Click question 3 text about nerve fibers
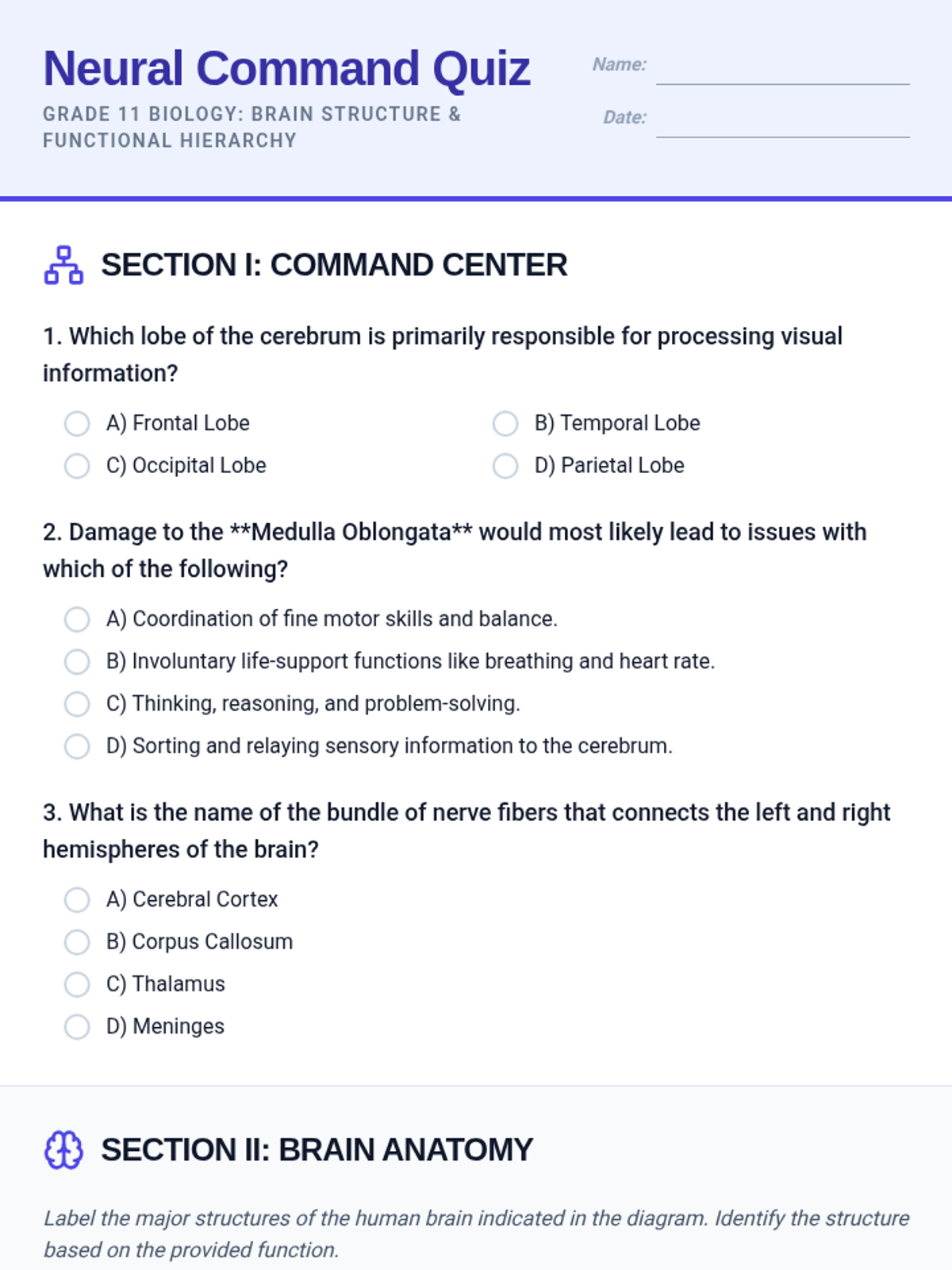 [x=466, y=831]
